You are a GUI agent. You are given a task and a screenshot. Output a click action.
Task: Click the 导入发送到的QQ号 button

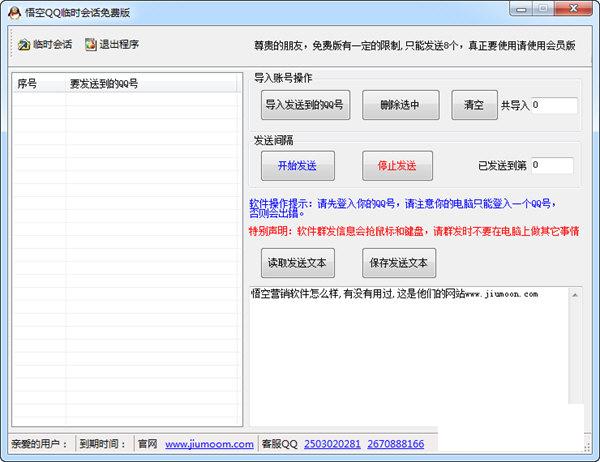coord(305,105)
